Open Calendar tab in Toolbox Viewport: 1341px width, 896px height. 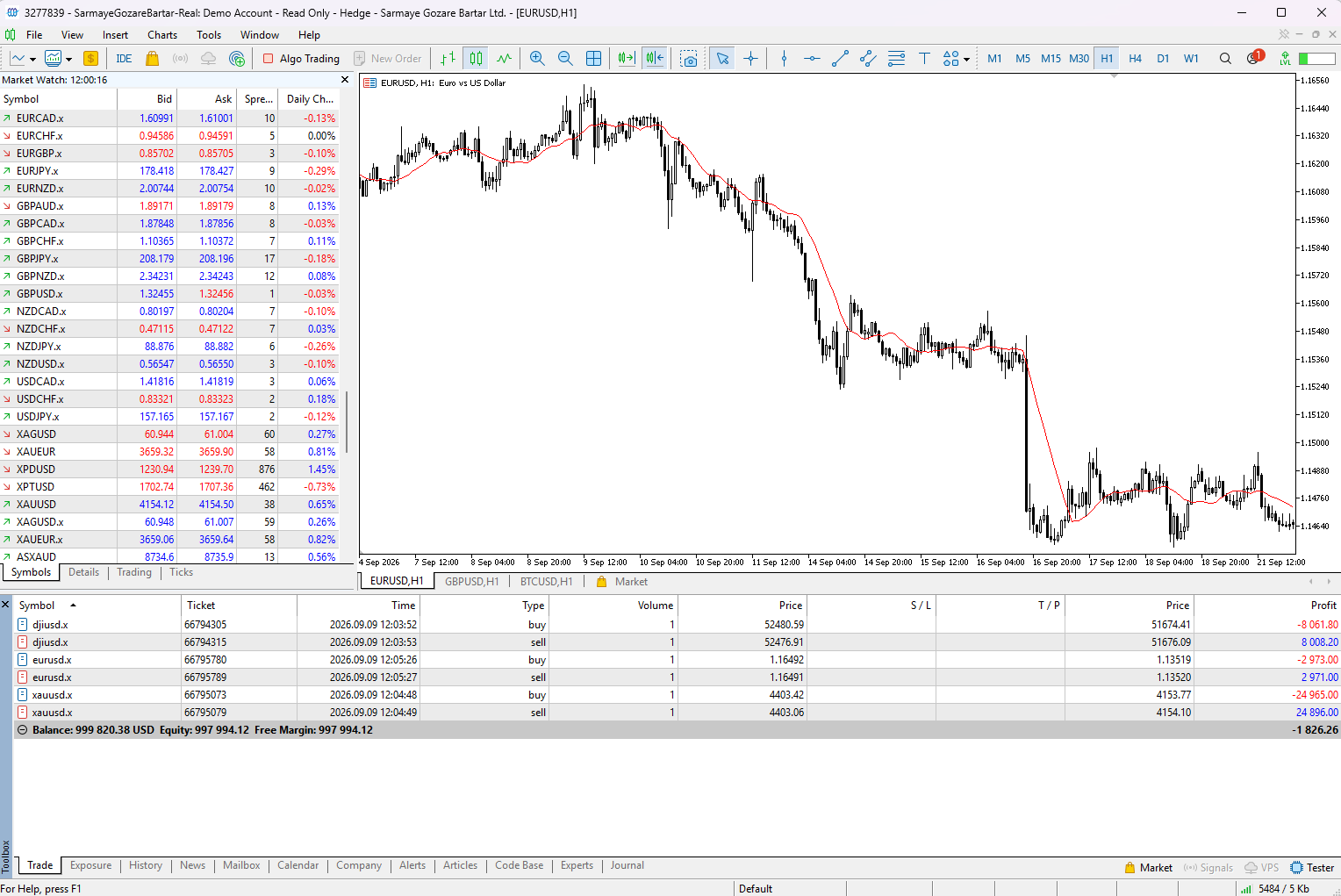[x=298, y=865]
